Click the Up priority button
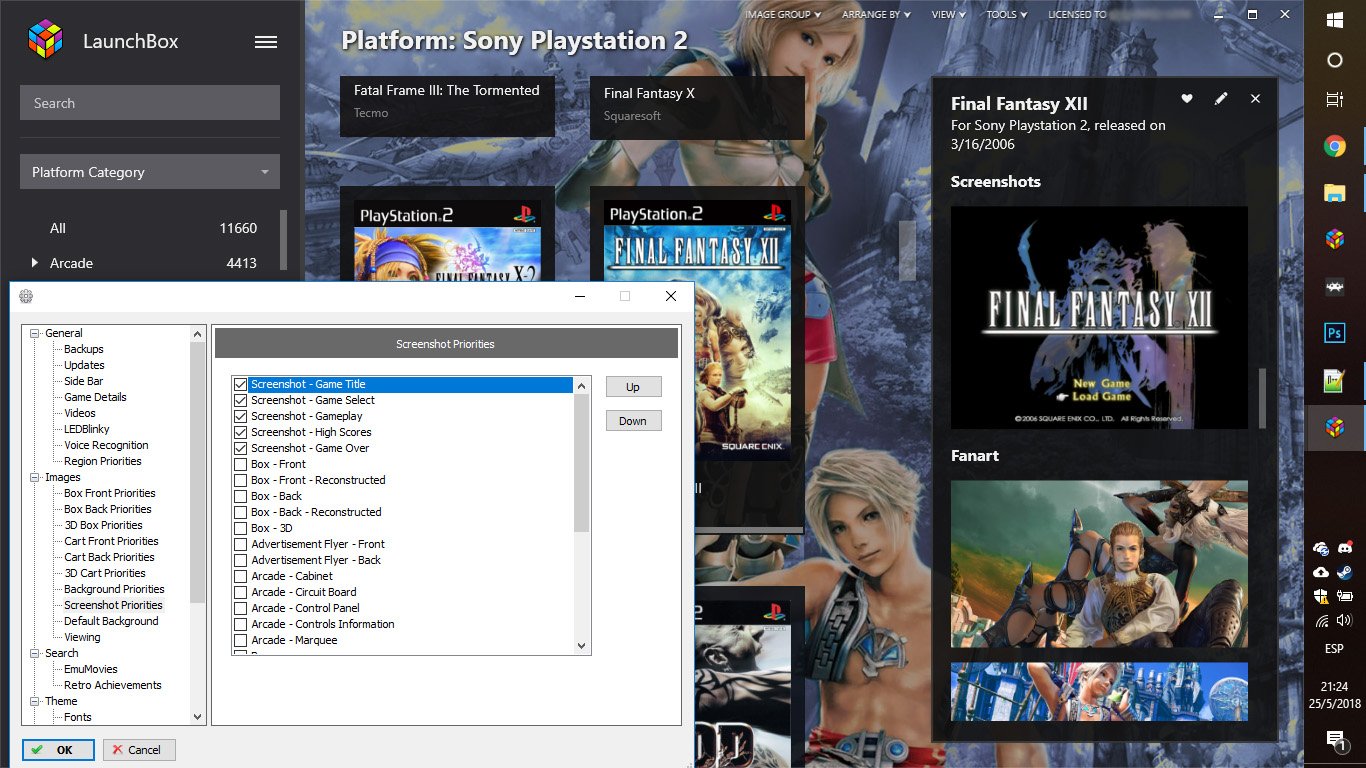1366x768 pixels. click(633, 387)
